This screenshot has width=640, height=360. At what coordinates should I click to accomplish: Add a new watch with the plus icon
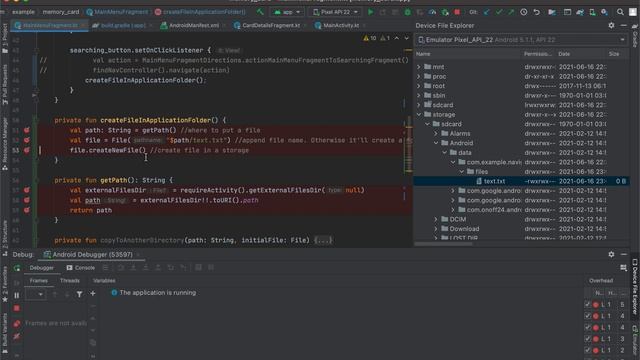93,293
